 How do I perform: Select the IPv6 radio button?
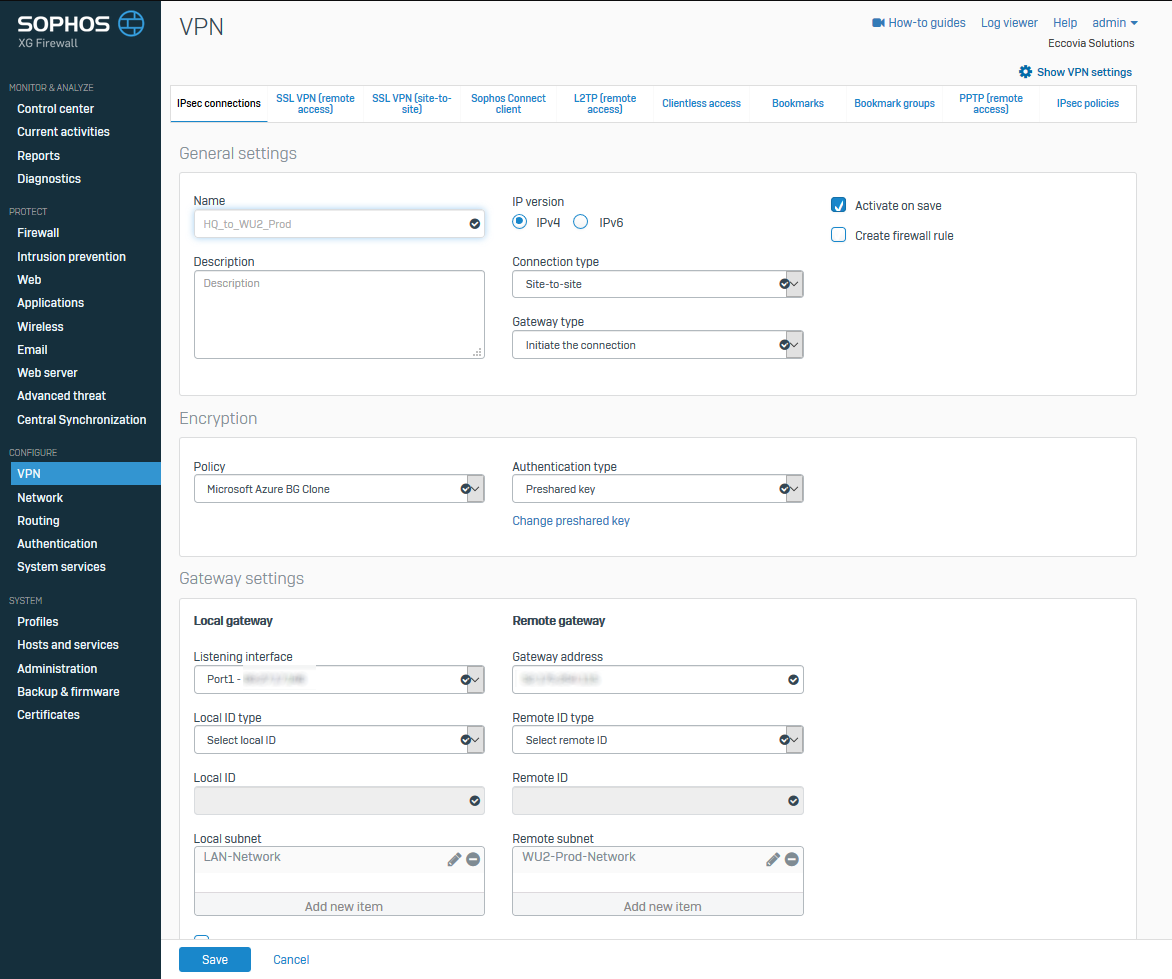click(x=580, y=222)
